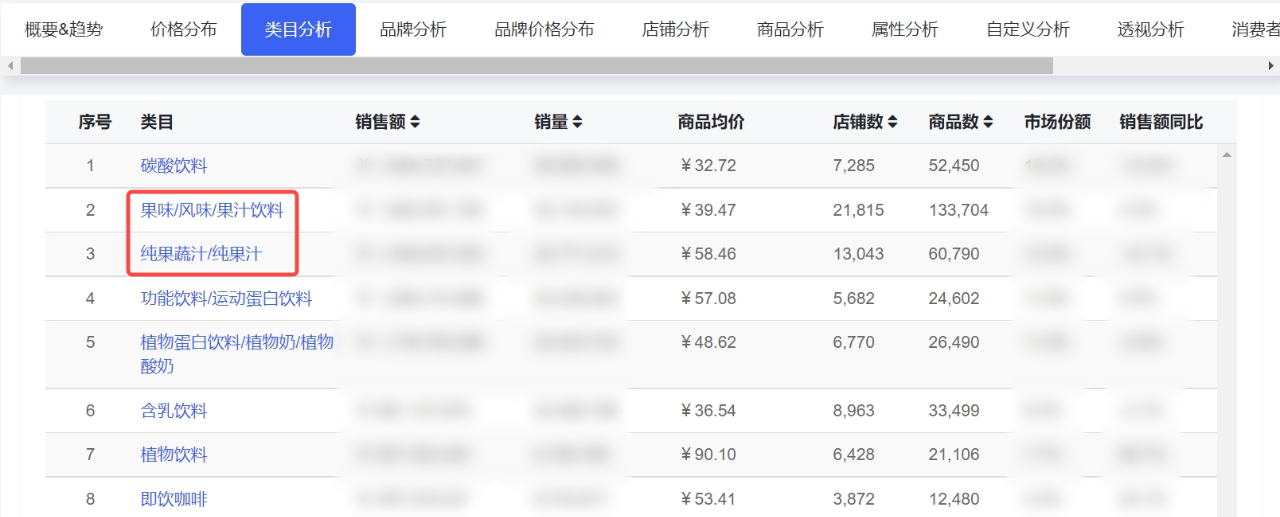Viewport: 1280px width, 517px height.
Task: Click the 13,043 store count cell
Action: [859, 254]
